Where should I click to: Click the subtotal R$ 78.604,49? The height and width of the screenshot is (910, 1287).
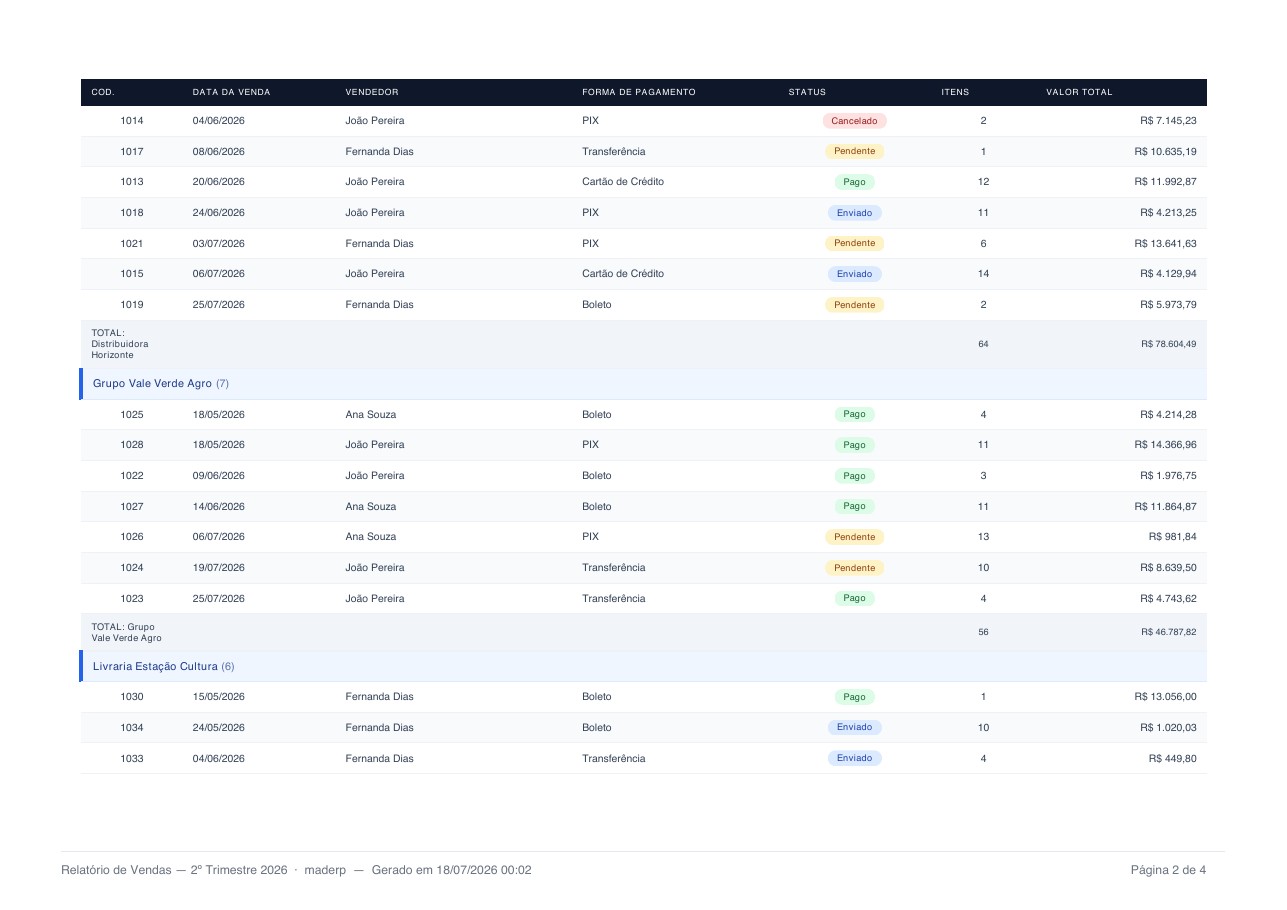click(1169, 344)
